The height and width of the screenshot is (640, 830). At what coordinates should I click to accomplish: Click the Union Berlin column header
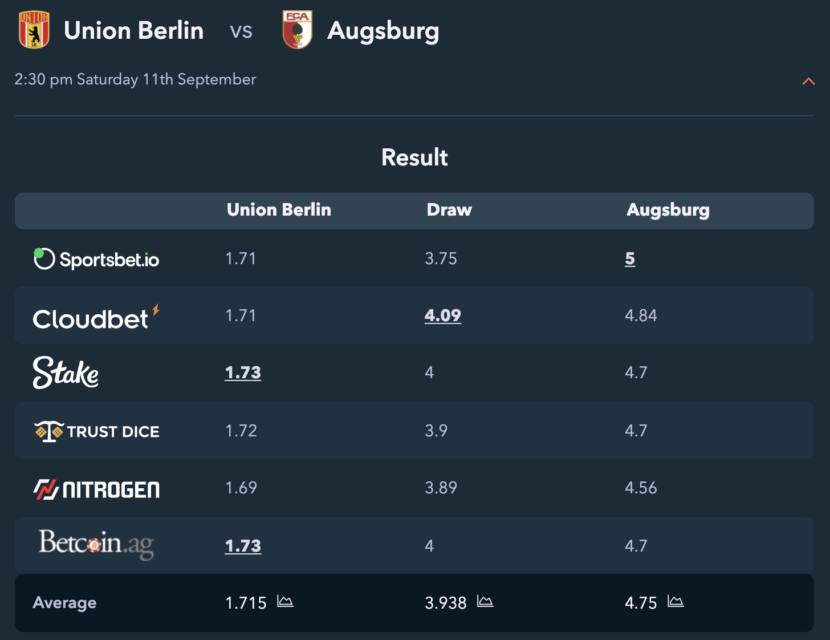pos(279,210)
